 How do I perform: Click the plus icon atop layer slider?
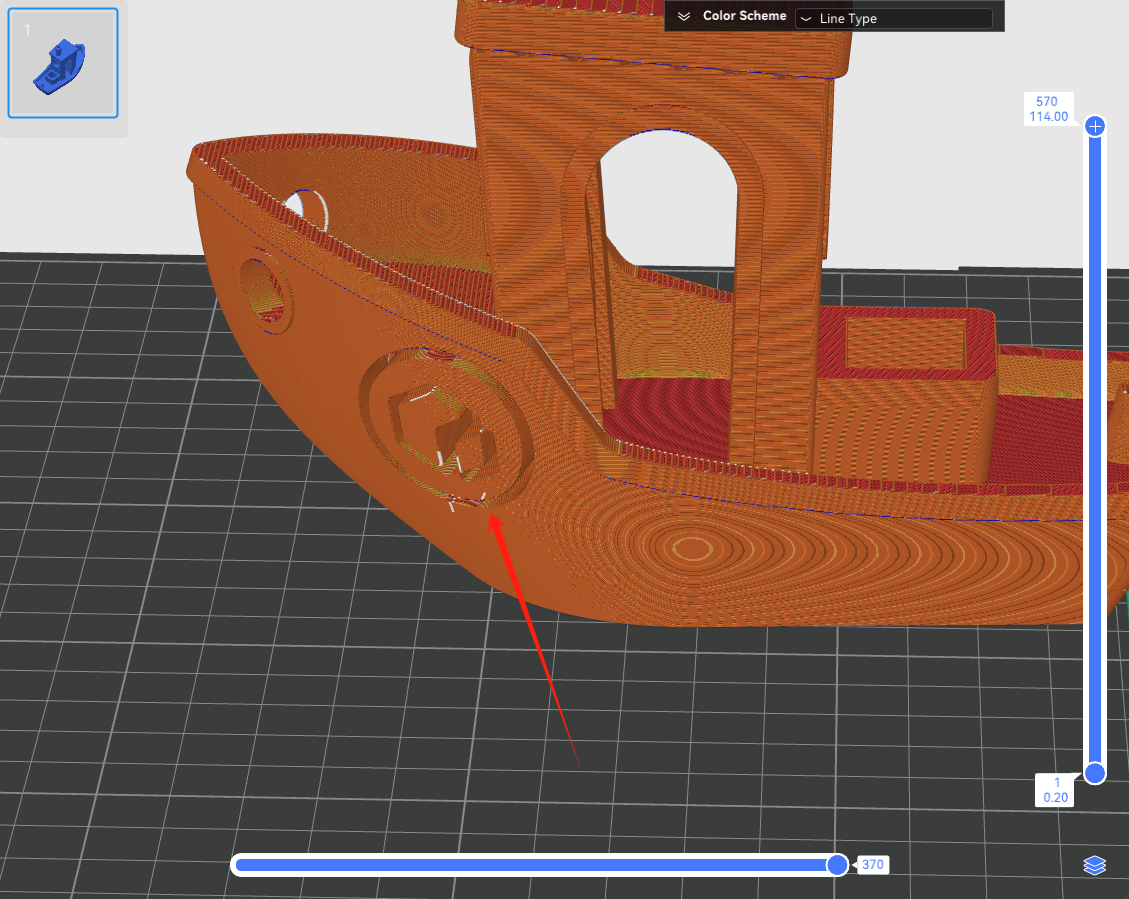coord(1095,126)
